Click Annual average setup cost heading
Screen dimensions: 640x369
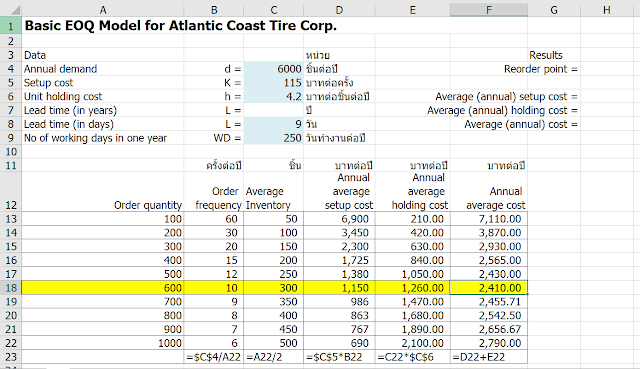click(349, 191)
